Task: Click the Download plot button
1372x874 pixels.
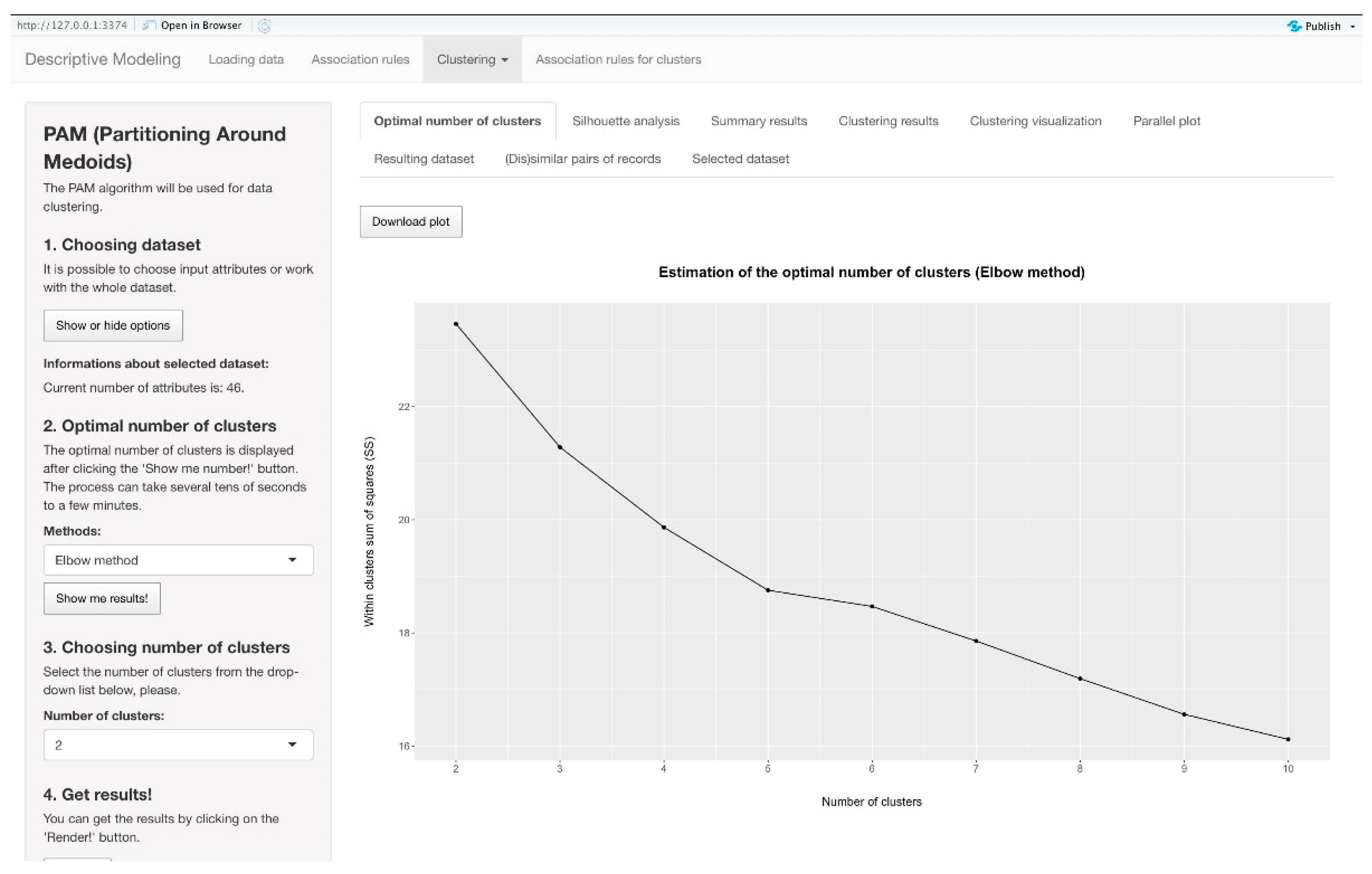Action: click(x=410, y=222)
